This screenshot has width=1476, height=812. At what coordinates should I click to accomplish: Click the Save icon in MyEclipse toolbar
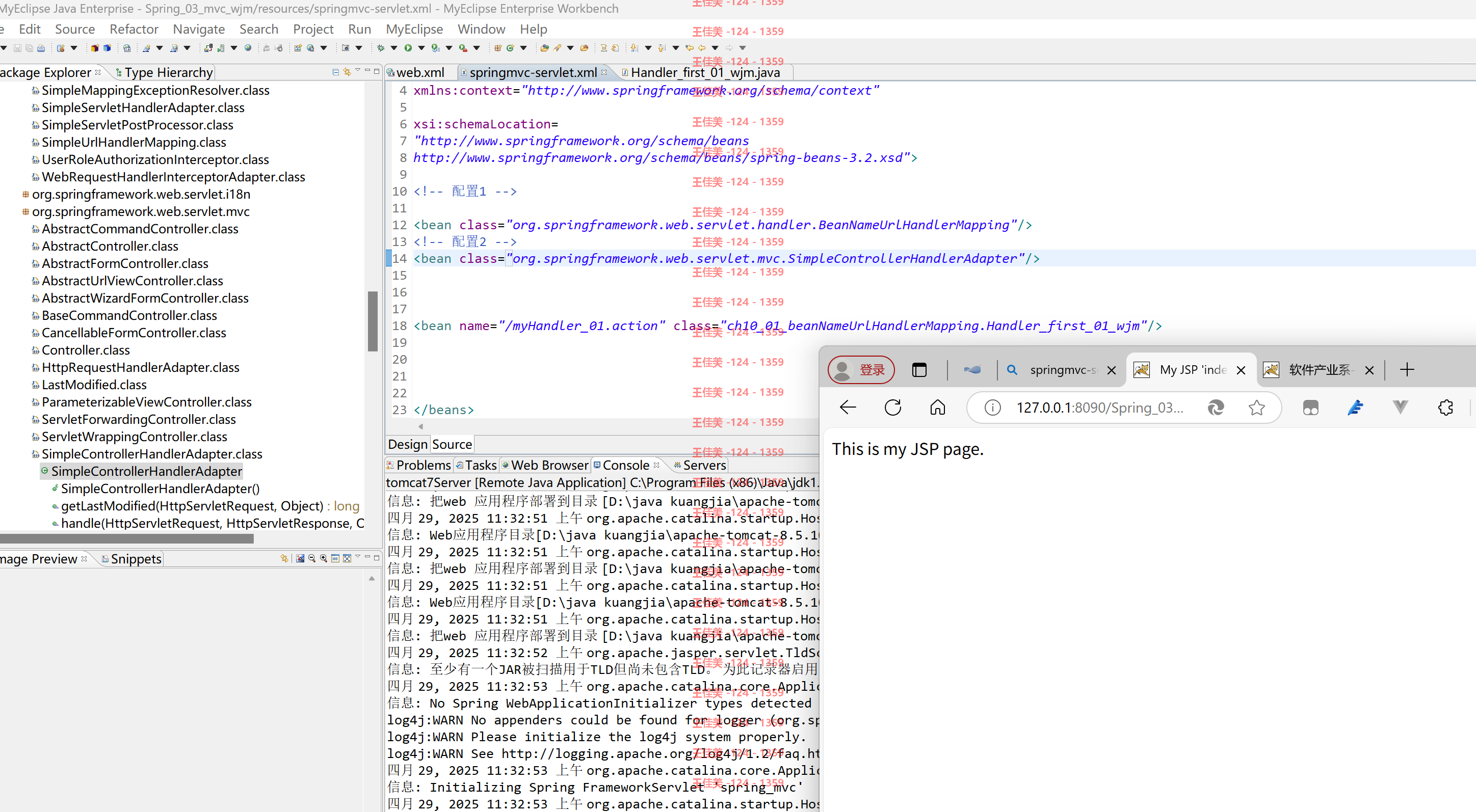point(17,48)
